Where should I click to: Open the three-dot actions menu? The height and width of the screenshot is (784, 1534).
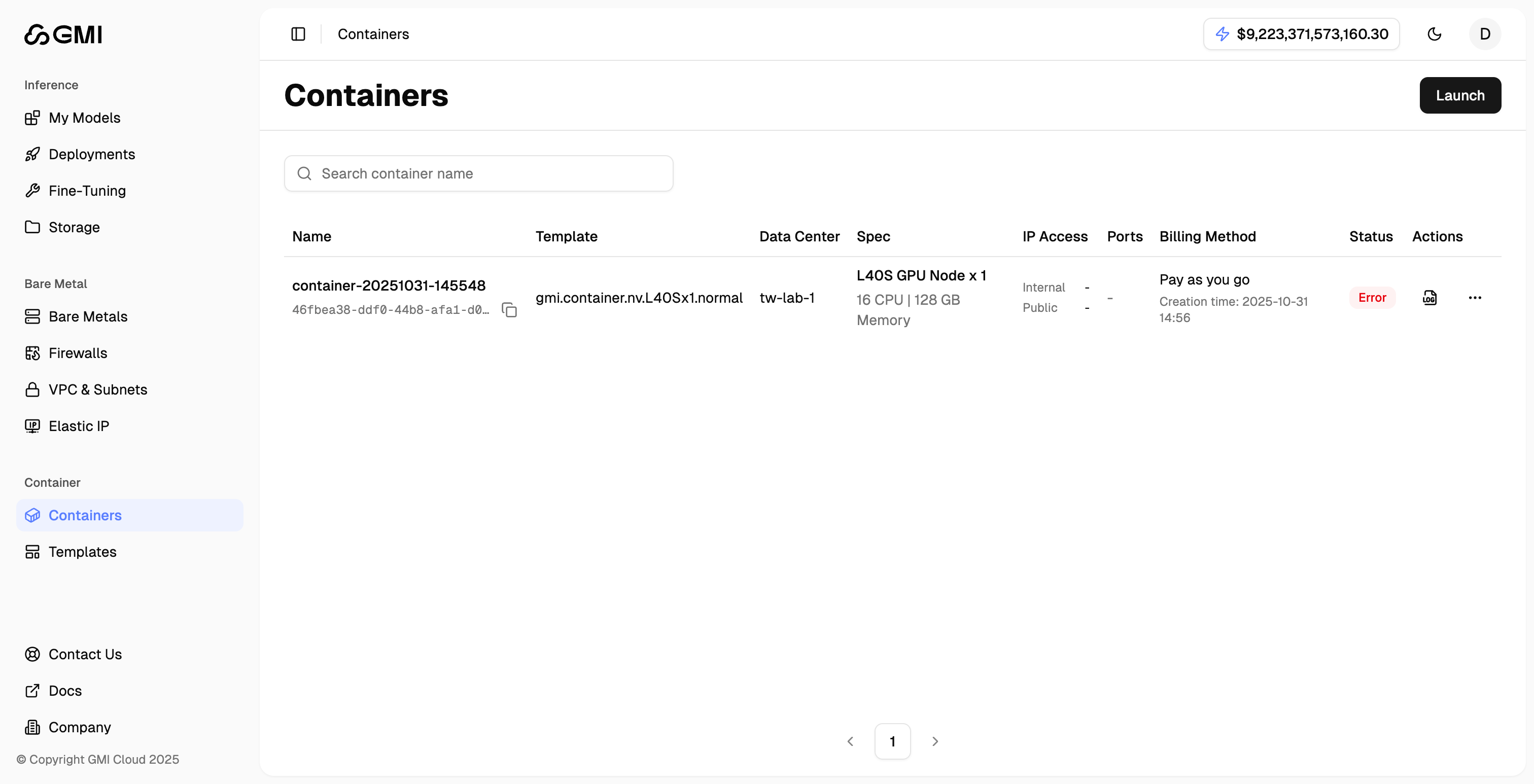tap(1475, 298)
